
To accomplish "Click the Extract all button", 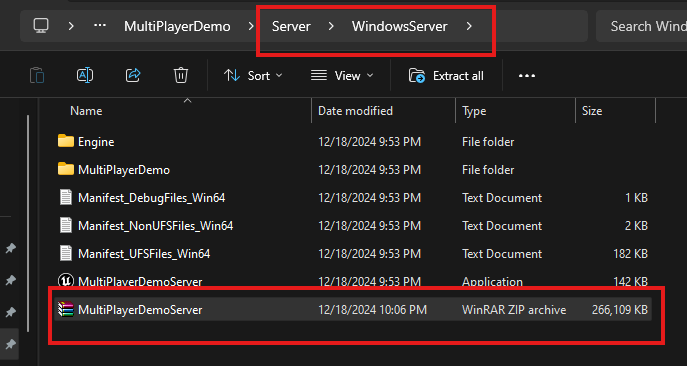I will pyautogui.click(x=446, y=76).
